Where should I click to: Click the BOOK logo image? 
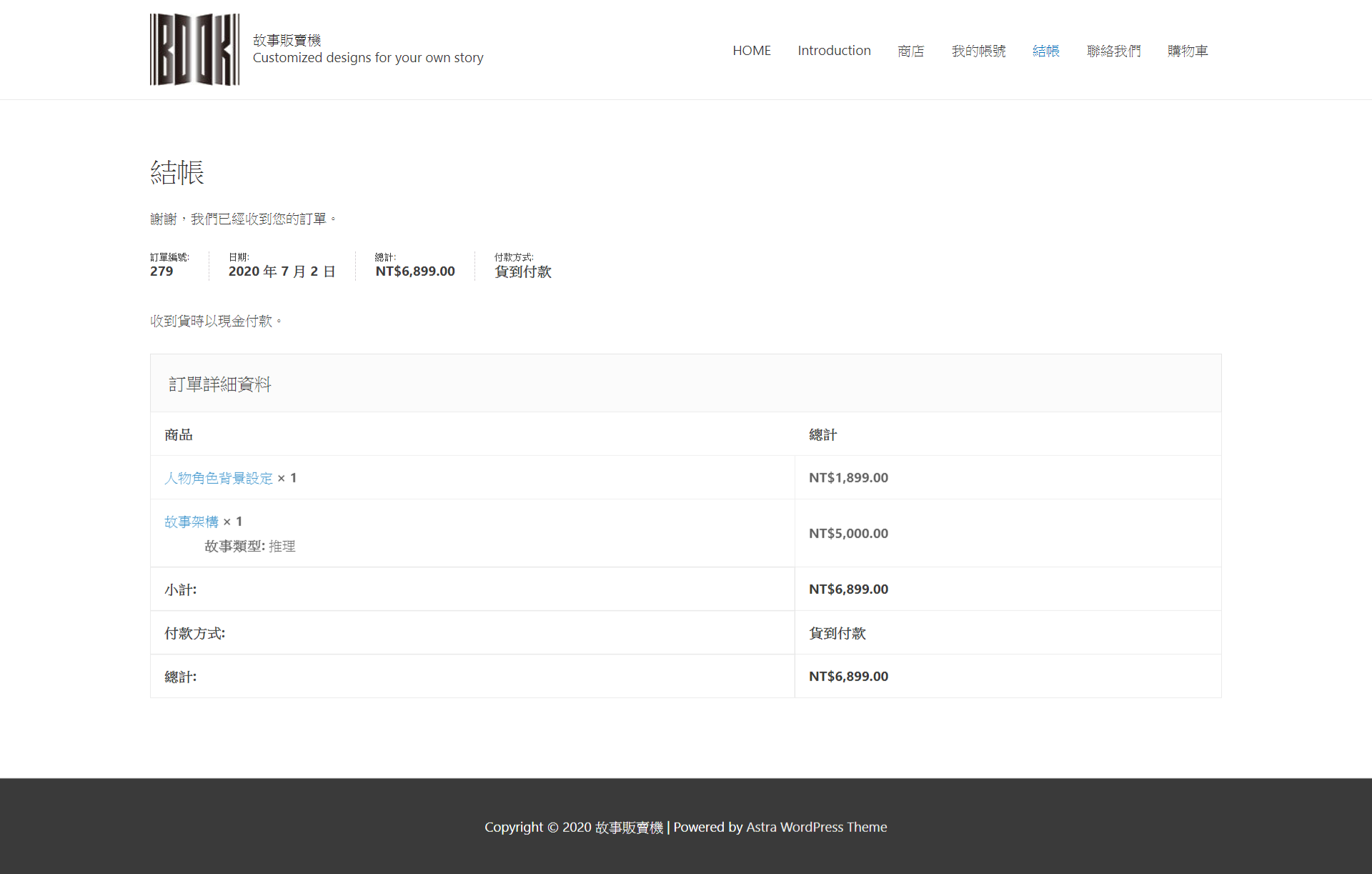pos(194,49)
